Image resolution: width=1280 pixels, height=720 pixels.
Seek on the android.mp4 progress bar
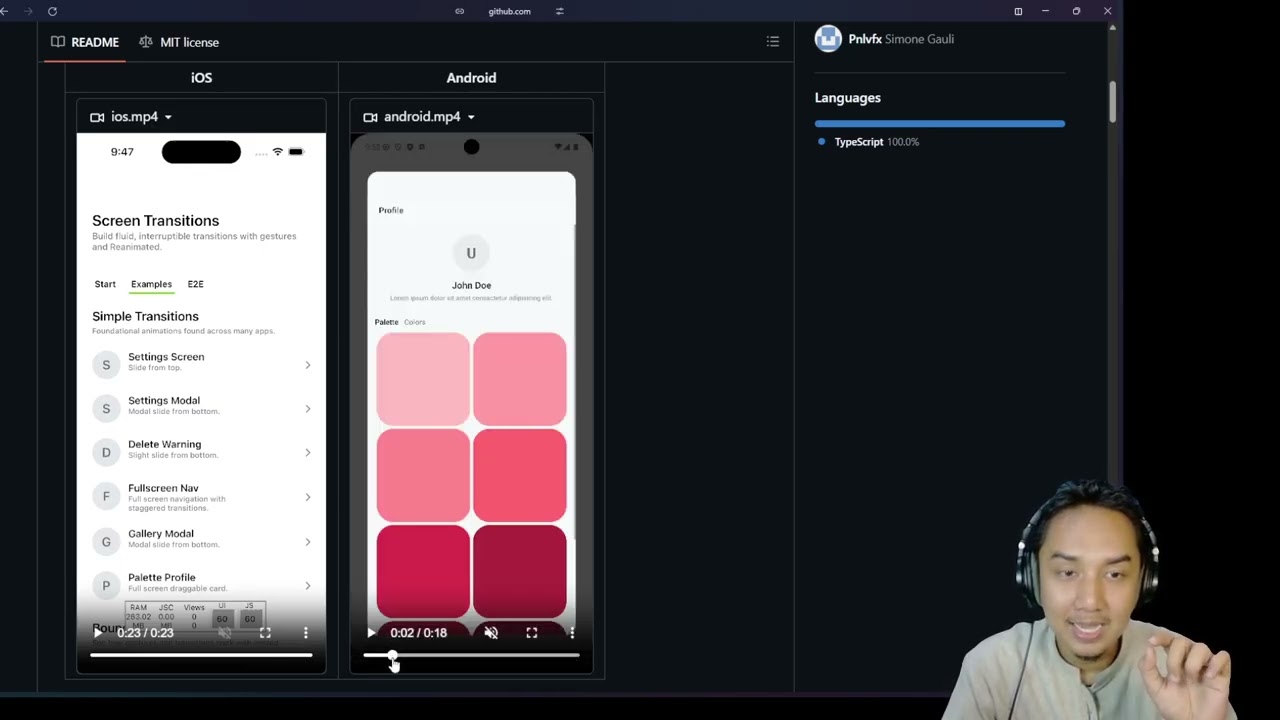pyautogui.click(x=471, y=656)
